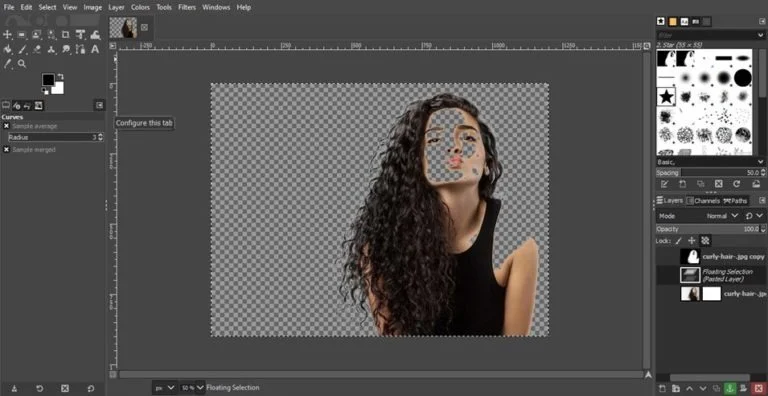This screenshot has height=396, width=768.
Task: Select the Crop tool
Action: pyautogui.click(x=66, y=34)
